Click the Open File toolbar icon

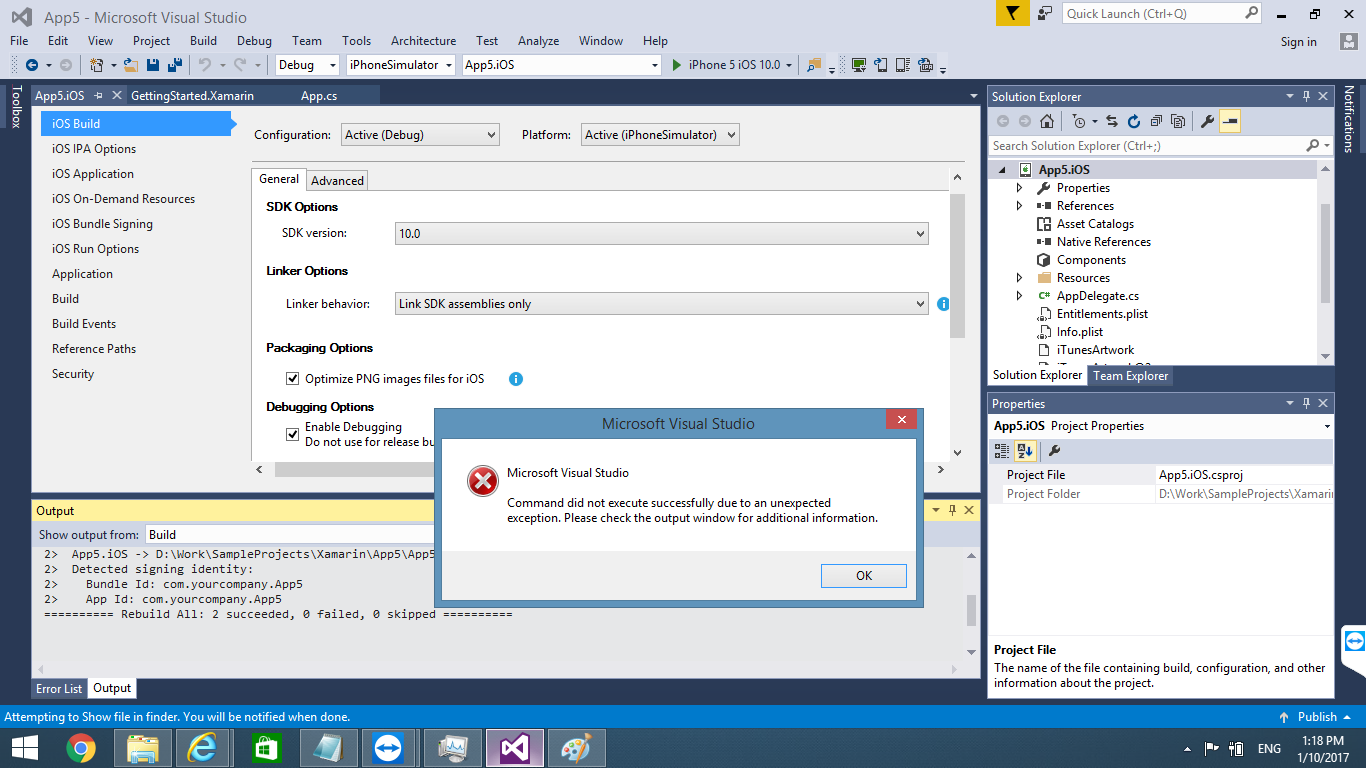(132, 65)
